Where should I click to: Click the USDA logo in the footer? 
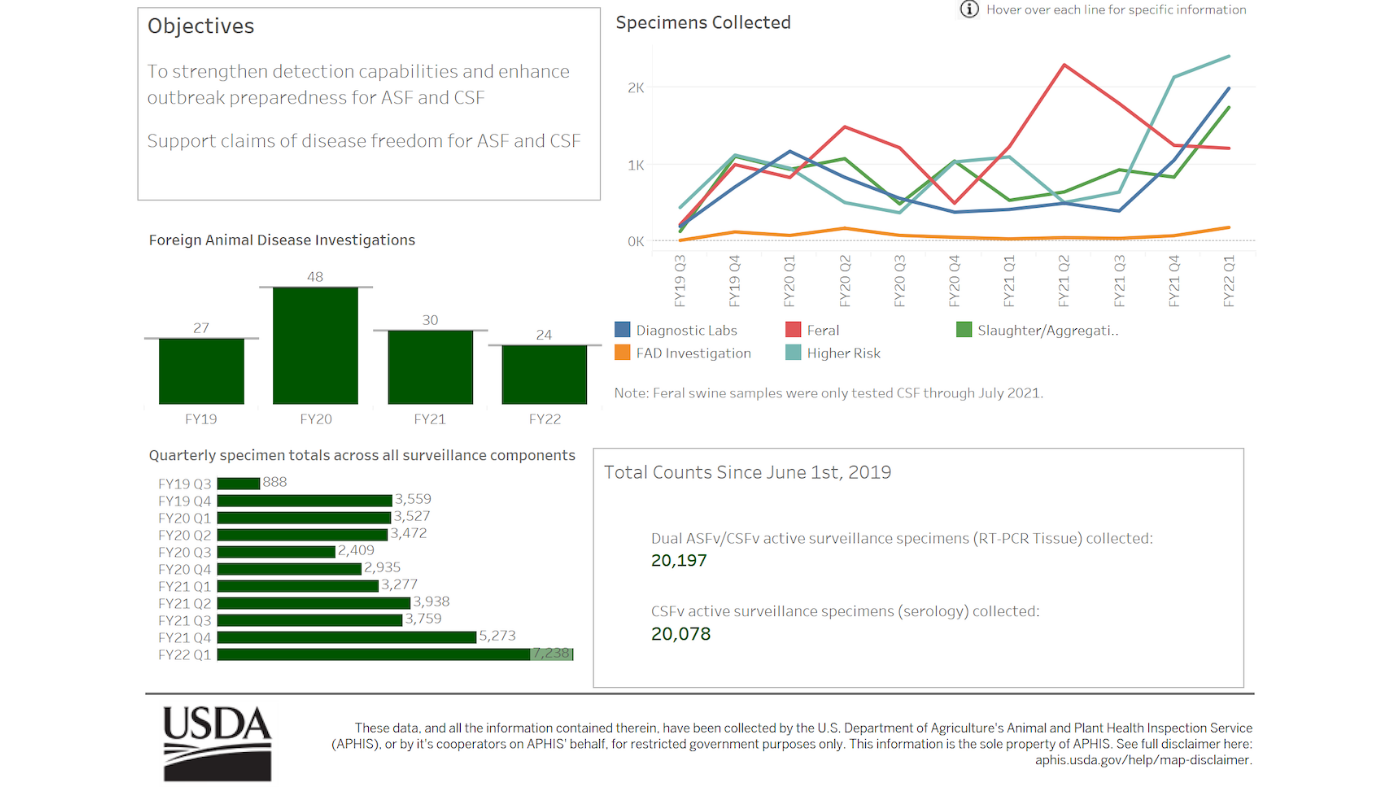pos(216,742)
